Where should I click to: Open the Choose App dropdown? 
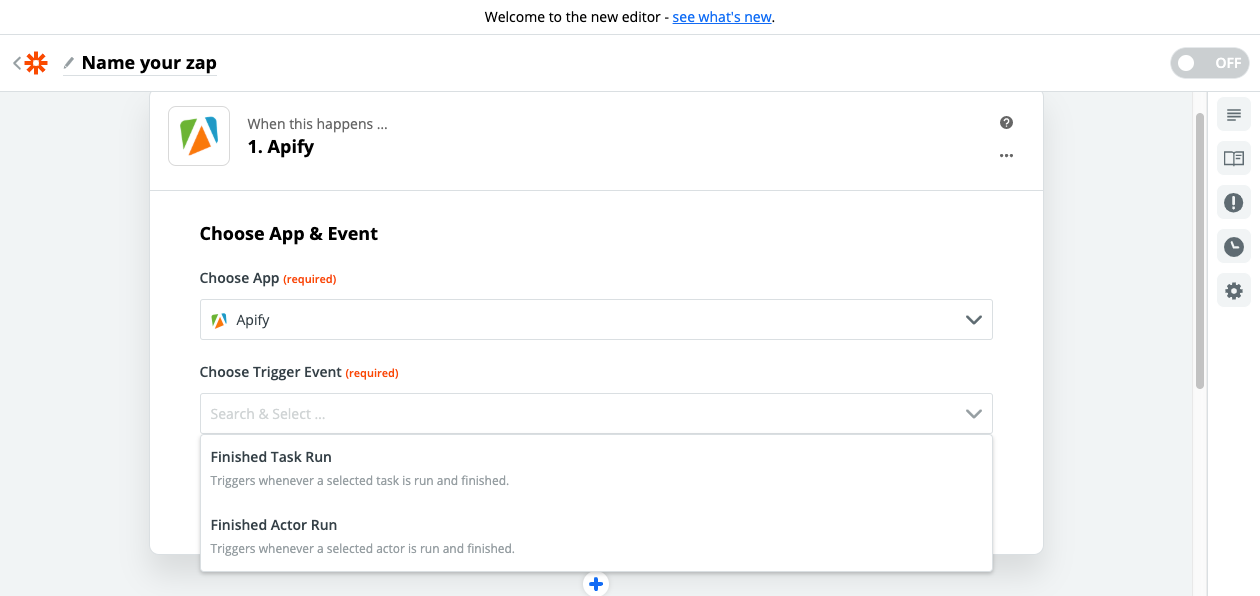(x=596, y=320)
